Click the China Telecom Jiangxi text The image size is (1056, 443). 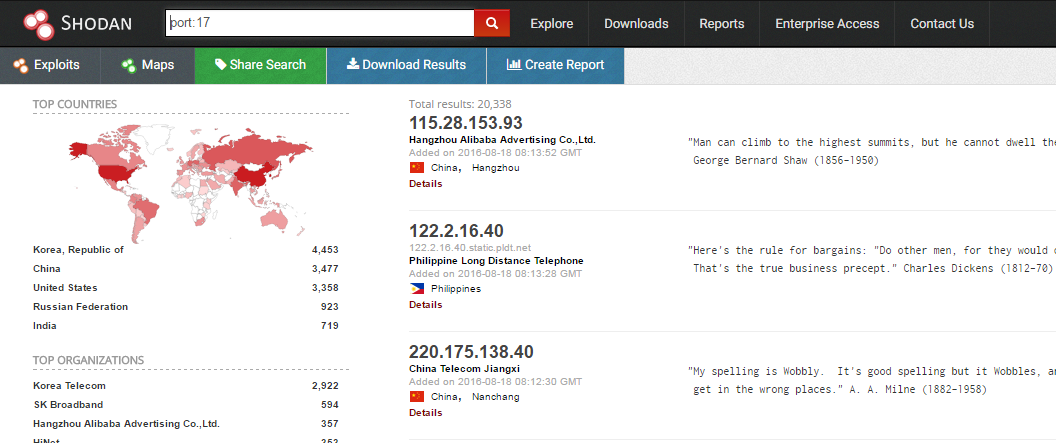point(465,368)
